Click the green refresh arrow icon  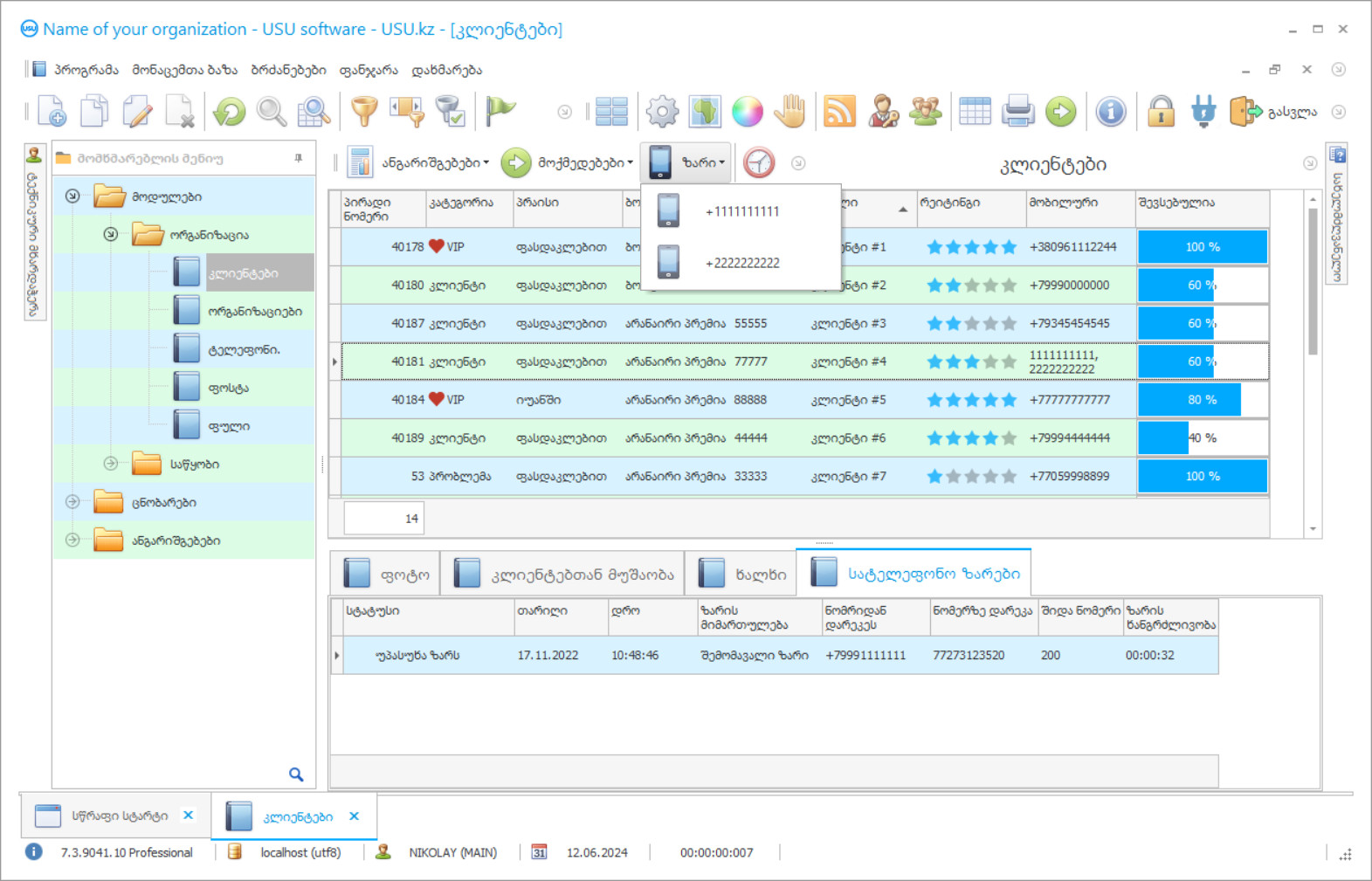[x=230, y=112]
